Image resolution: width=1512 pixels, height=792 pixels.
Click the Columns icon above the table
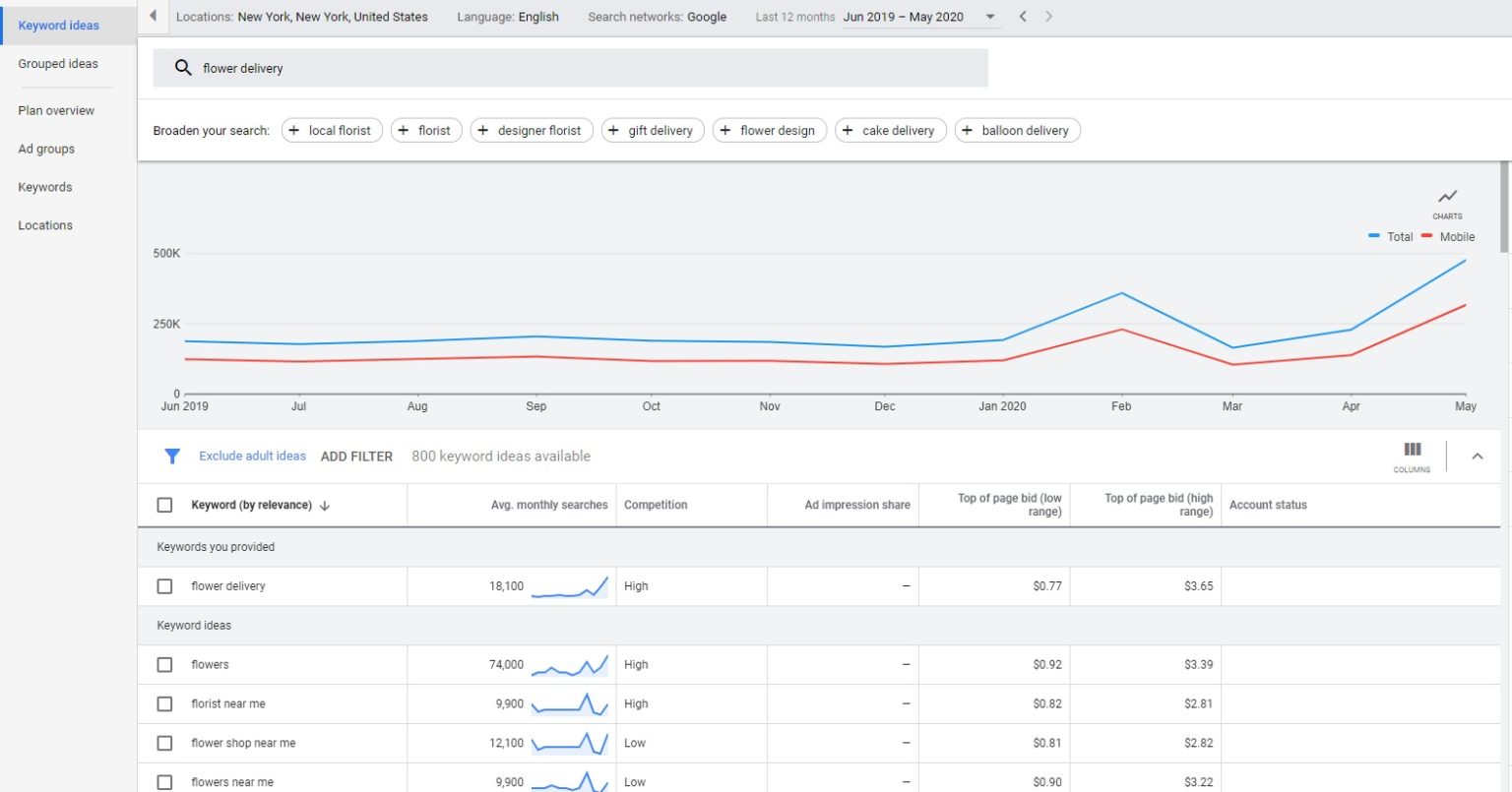[x=1412, y=450]
